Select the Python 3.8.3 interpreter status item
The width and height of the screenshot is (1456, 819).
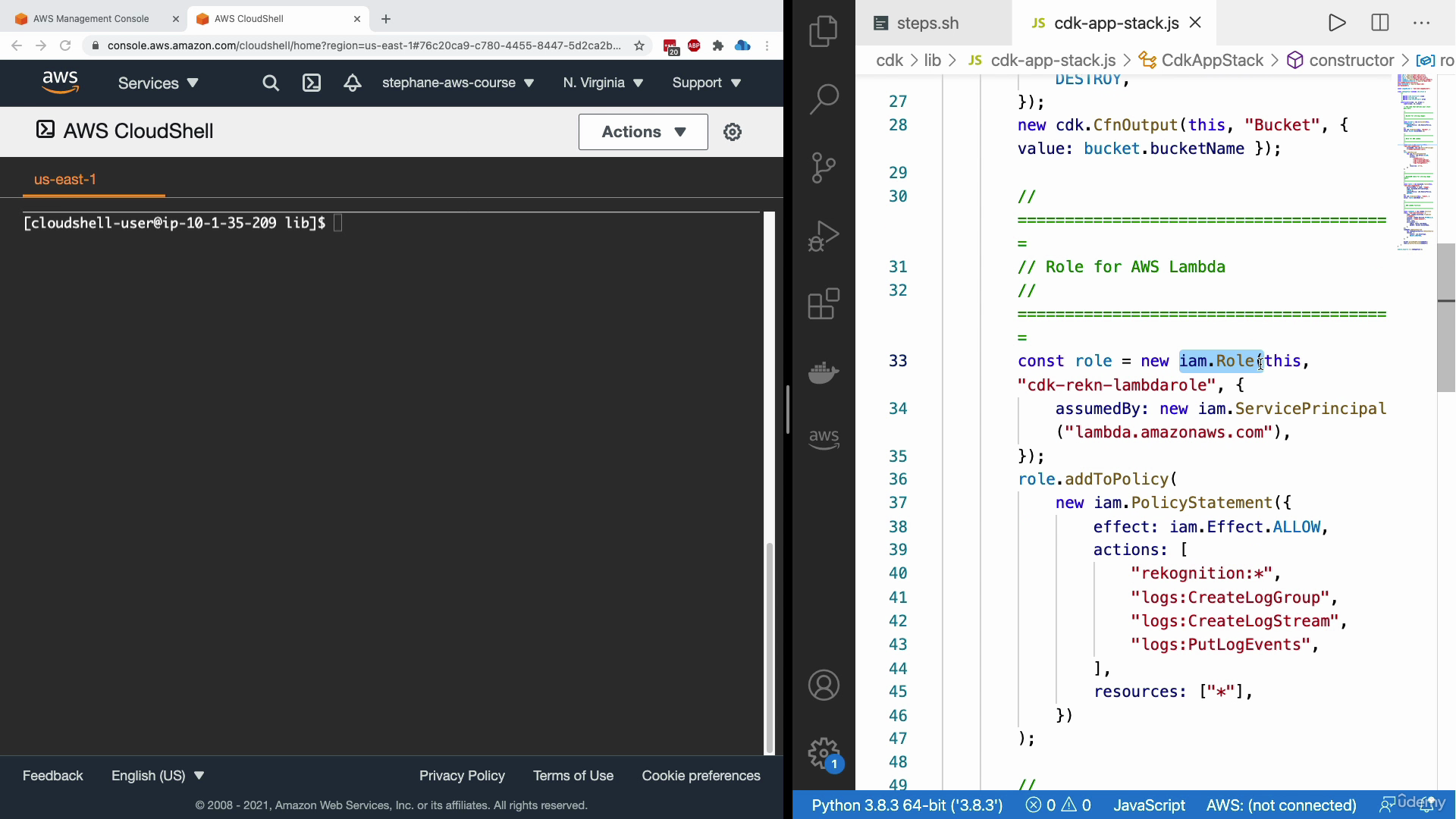(907, 805)
